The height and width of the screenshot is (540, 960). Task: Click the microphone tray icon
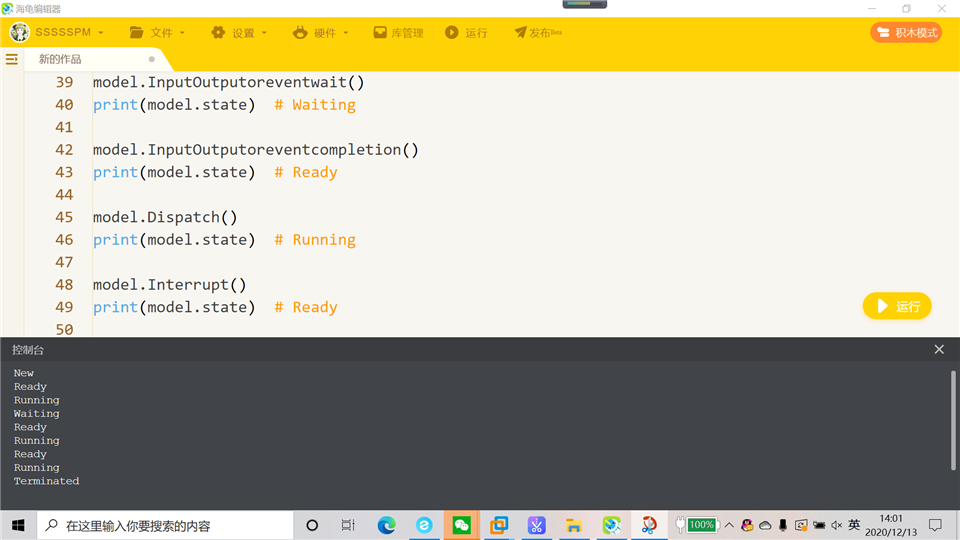(x=783, y=525)
